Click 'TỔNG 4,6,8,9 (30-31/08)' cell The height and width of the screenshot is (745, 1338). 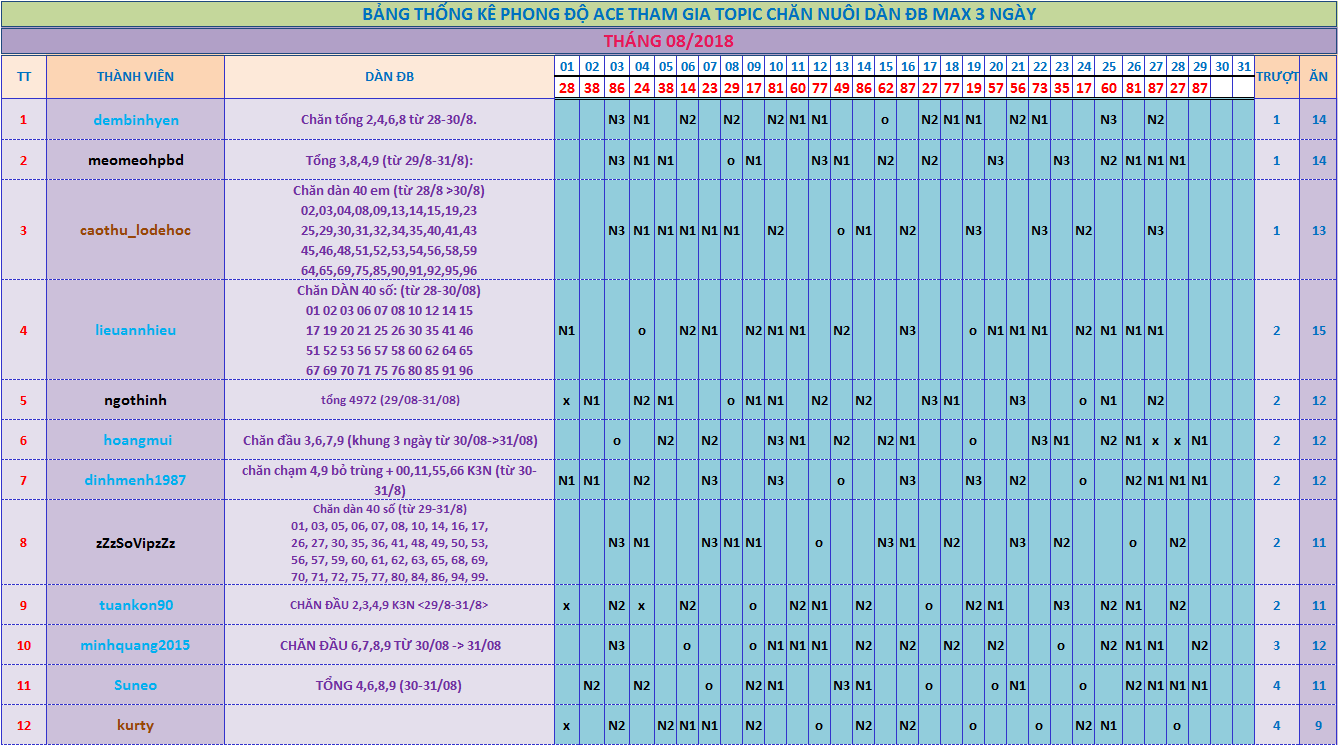(390, 685)
